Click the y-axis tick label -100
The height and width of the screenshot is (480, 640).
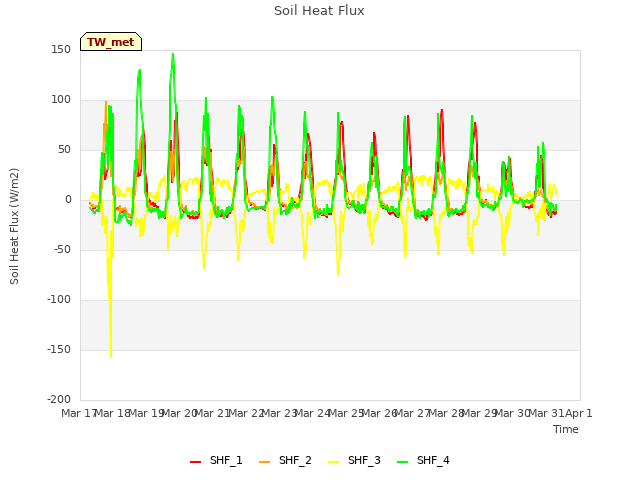coord(59,300)
